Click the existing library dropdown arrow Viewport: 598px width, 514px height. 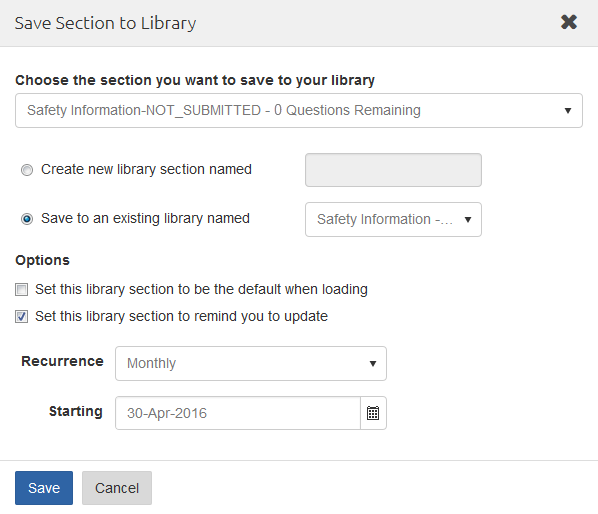coord(468,220)
